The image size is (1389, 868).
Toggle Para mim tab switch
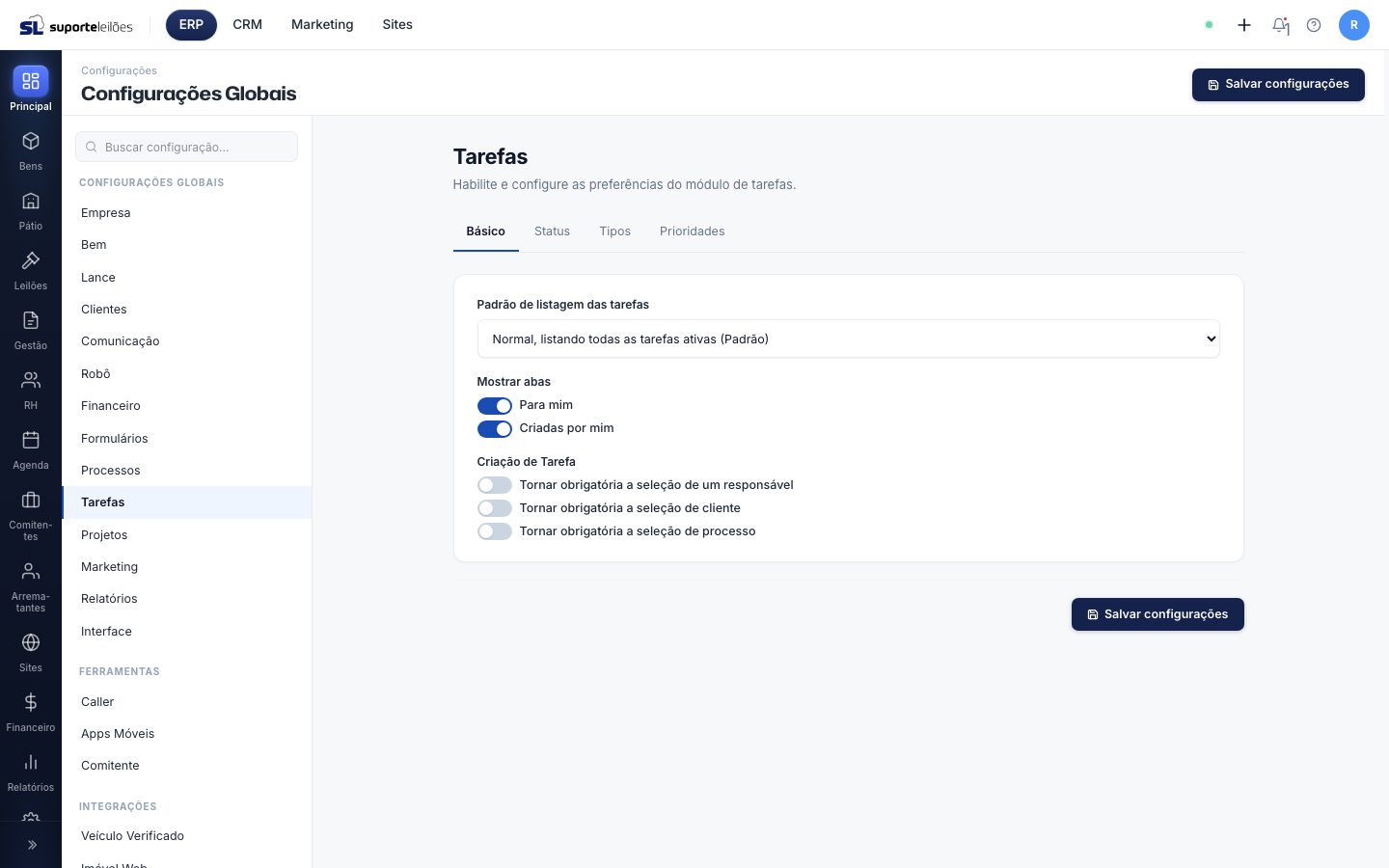[x=495, y=406]
